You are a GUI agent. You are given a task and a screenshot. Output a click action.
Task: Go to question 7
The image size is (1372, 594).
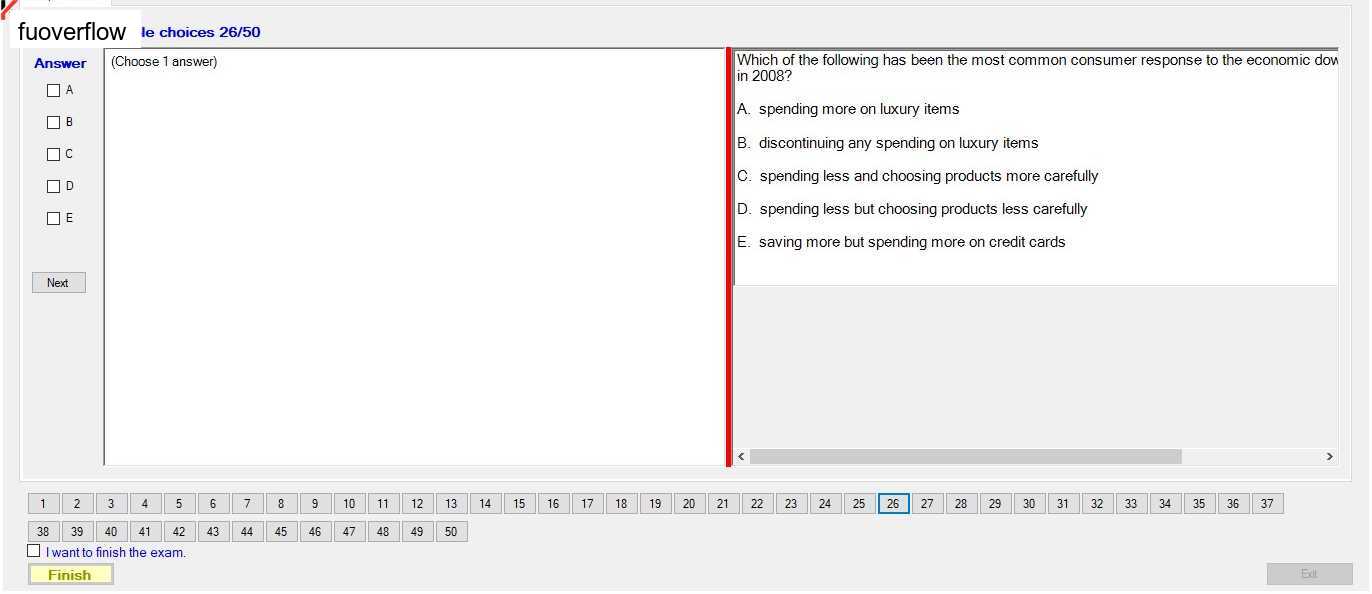pos(247,504)
